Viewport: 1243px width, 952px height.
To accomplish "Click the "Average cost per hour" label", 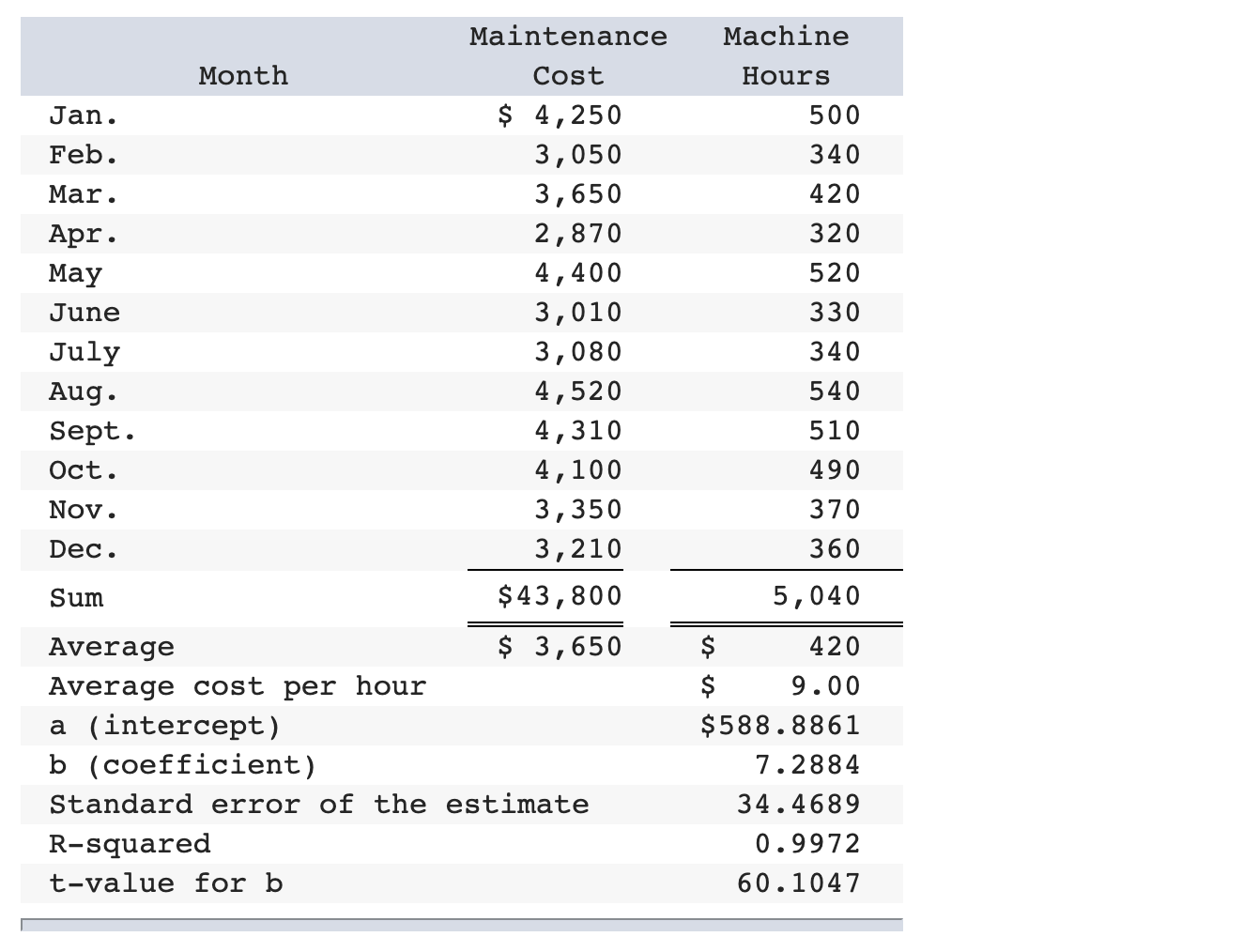I will (x=238, y=686).
